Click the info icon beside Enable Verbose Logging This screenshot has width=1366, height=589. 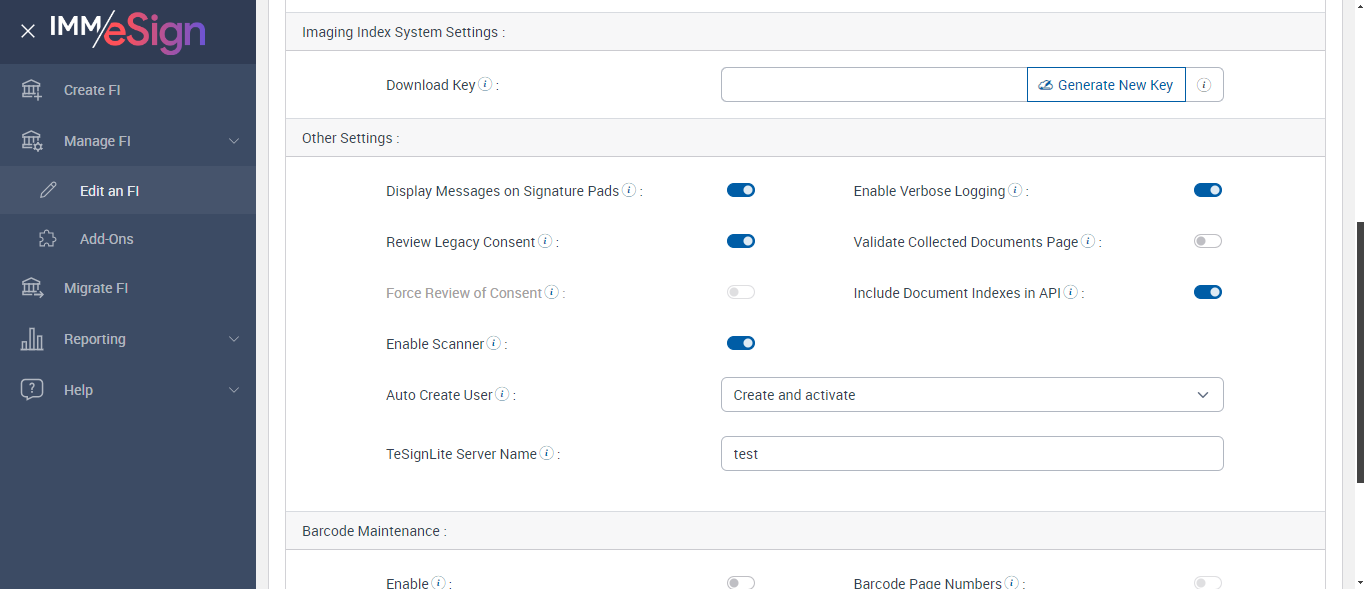pos(1015,190)
